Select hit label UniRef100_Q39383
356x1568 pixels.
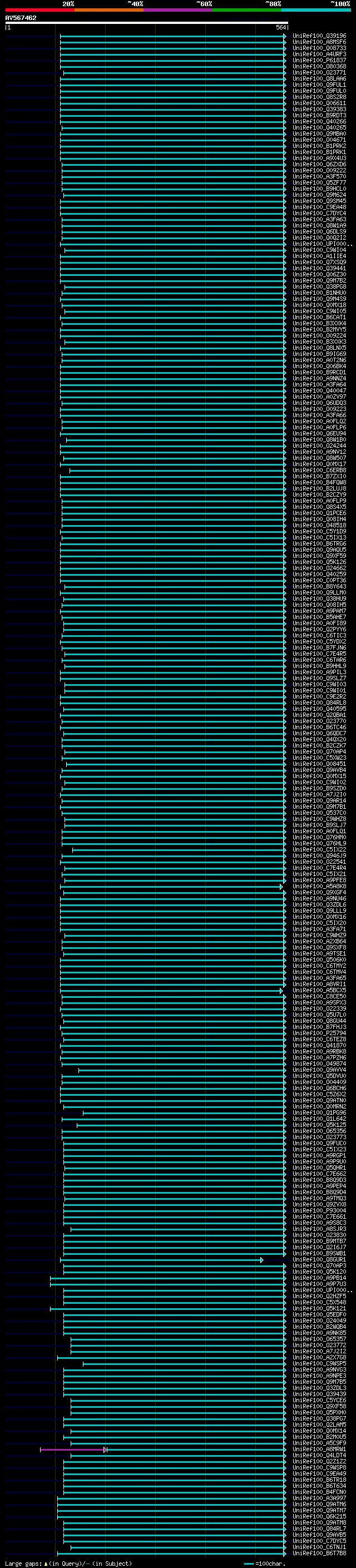point(319,109)
